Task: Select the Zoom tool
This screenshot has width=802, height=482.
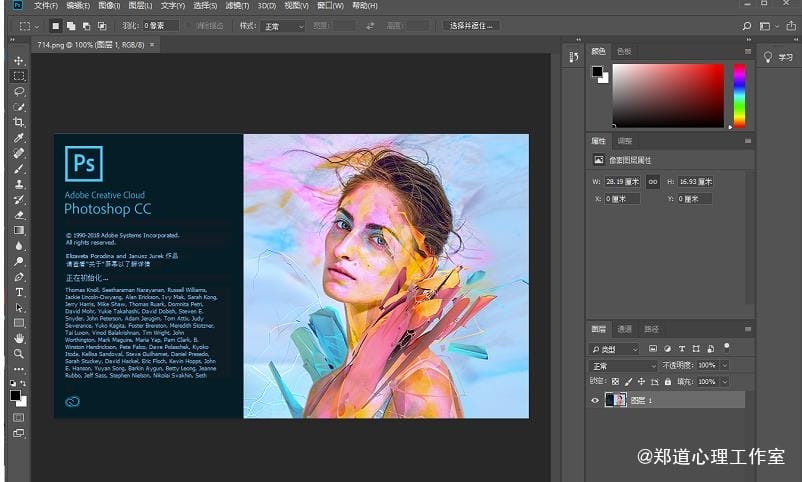Action: (19, 354)
